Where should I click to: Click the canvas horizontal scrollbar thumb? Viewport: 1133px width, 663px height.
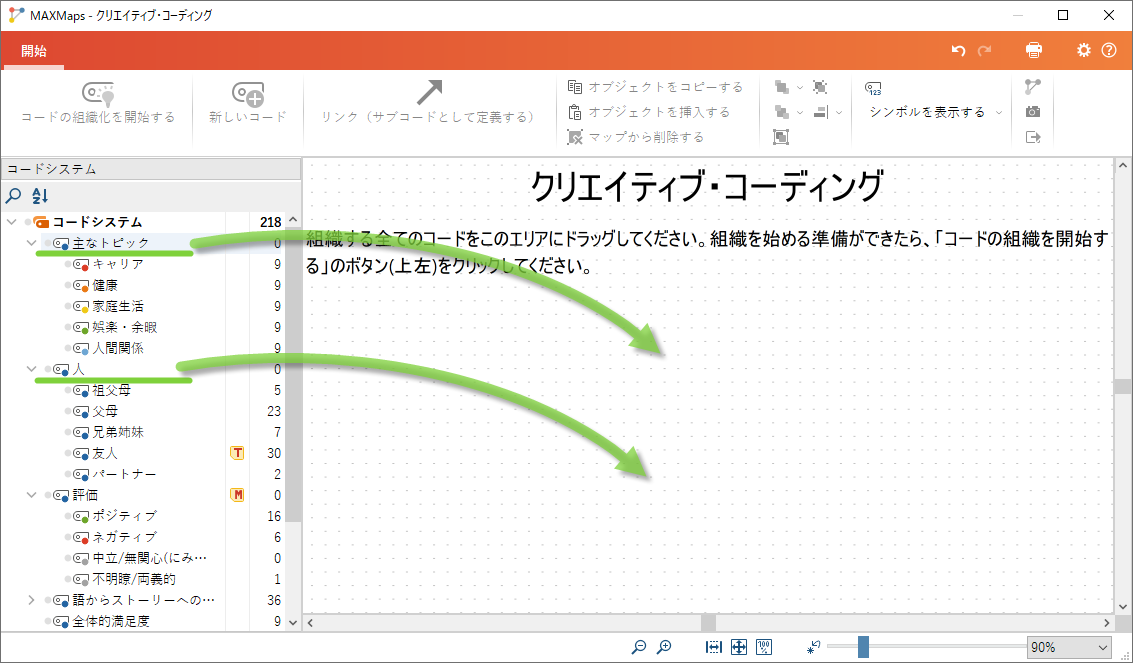[708, 623]
